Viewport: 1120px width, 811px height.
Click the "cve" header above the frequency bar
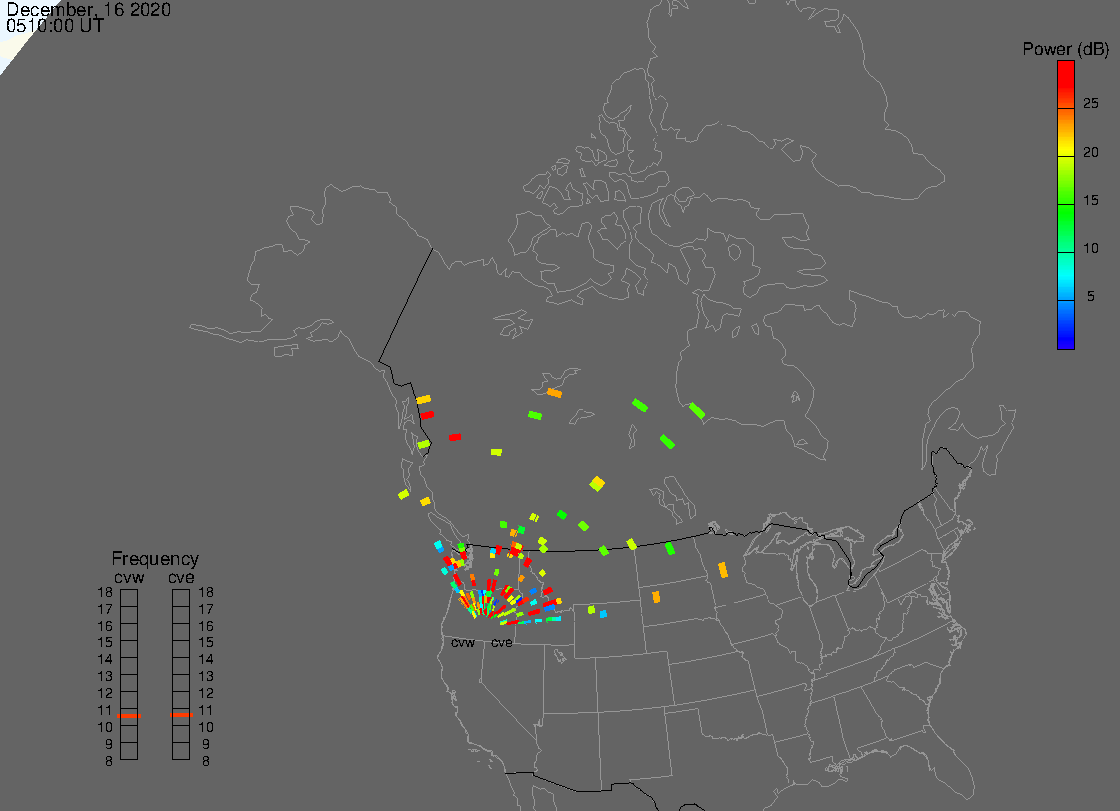(x=181, y=577)
